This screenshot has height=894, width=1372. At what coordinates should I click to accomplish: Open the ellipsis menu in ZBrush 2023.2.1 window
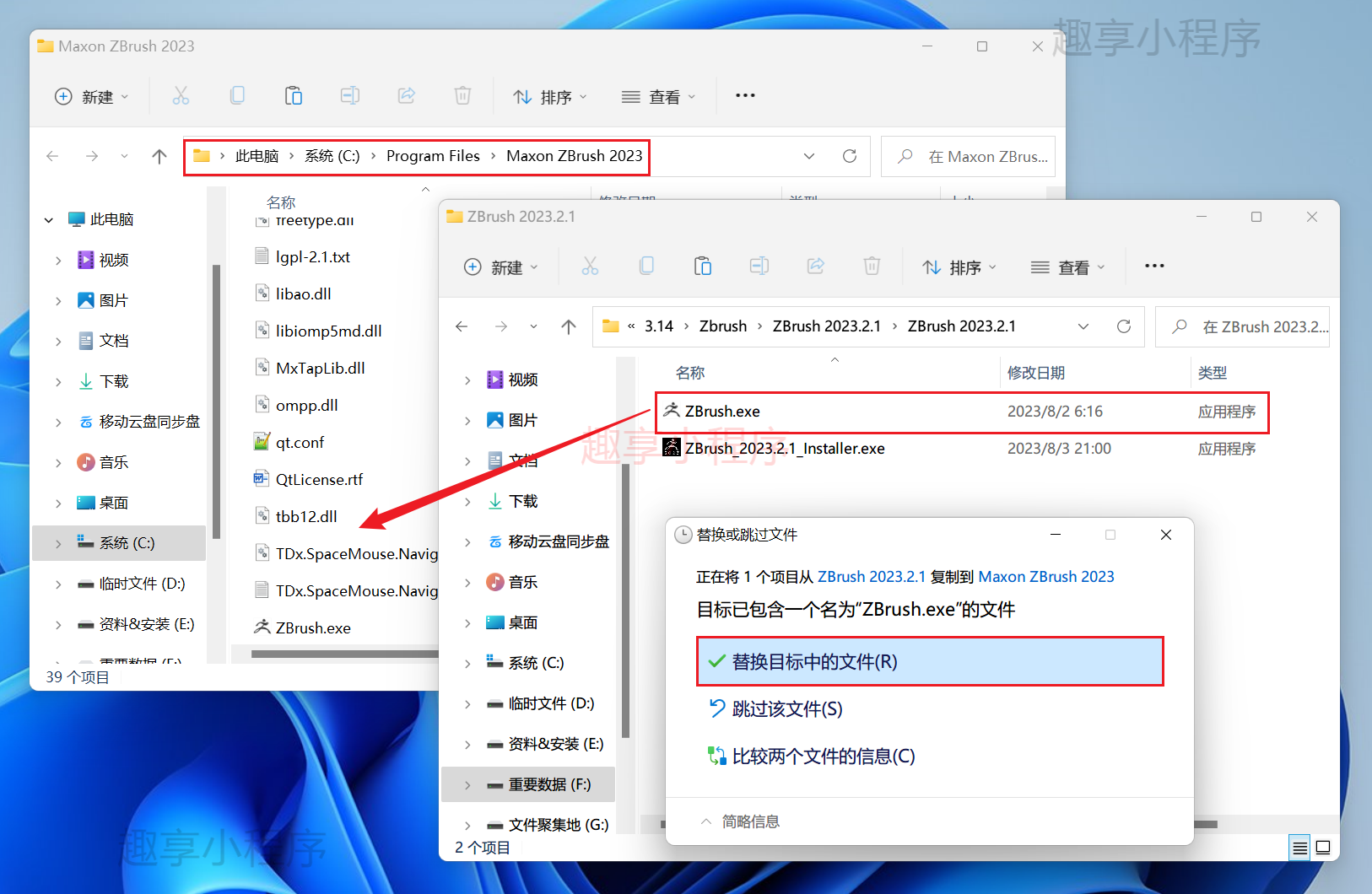1154,266
